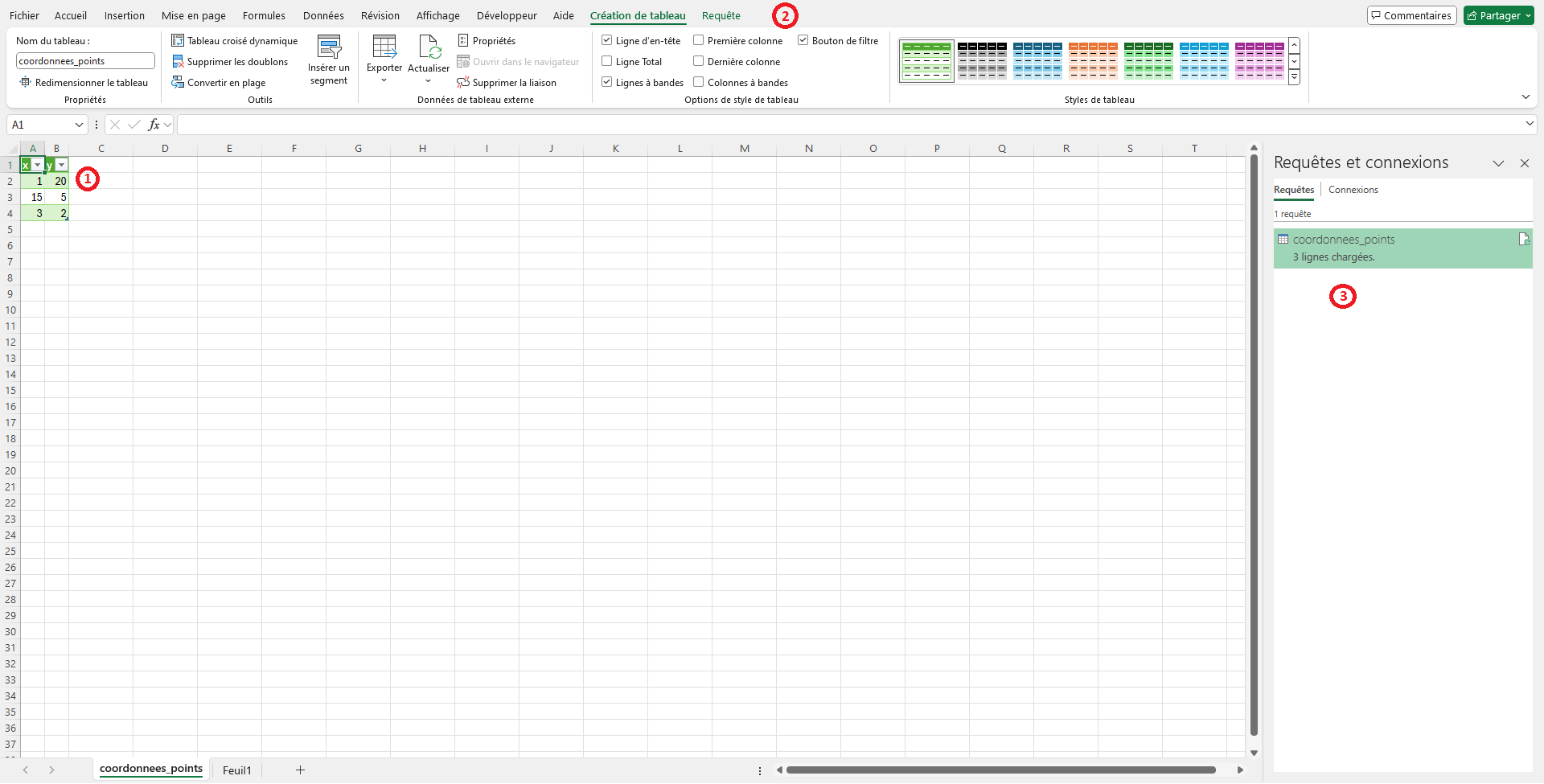Add a new sheet with plus icon

pos(300,770)
